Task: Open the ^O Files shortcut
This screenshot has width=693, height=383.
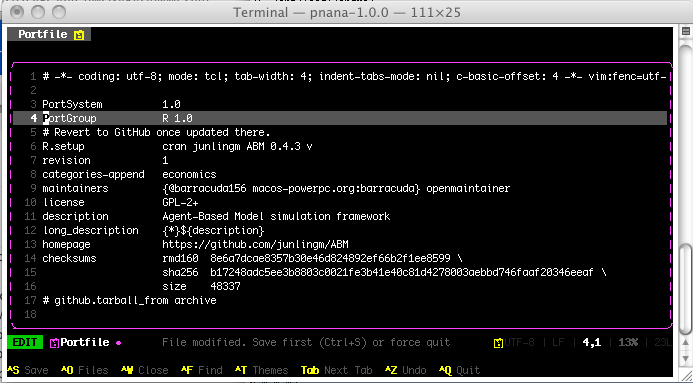Action: pyautogui.click(x=85, y=370)
